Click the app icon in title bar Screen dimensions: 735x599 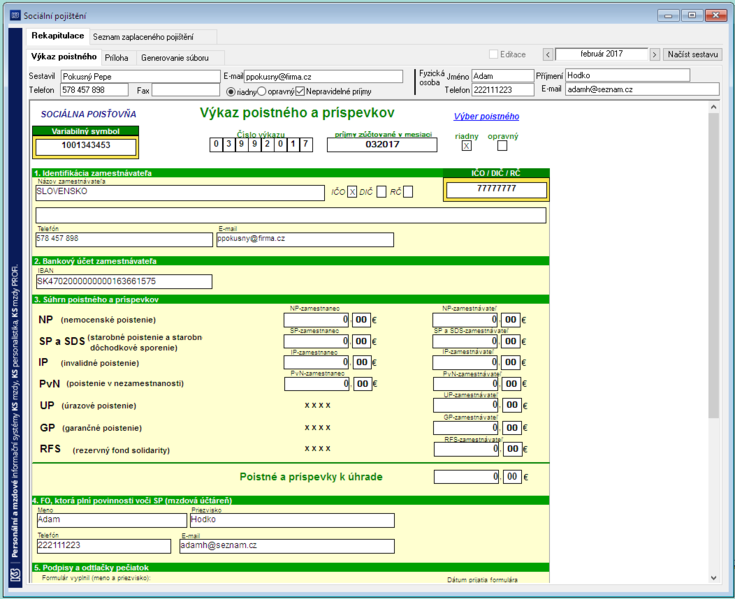(15, 15)
